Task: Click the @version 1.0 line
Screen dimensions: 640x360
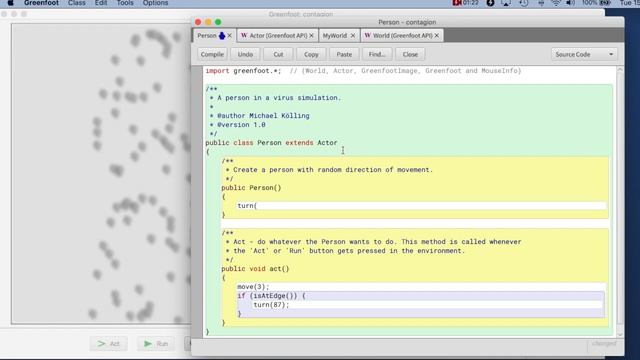Action: coord(238,125)
